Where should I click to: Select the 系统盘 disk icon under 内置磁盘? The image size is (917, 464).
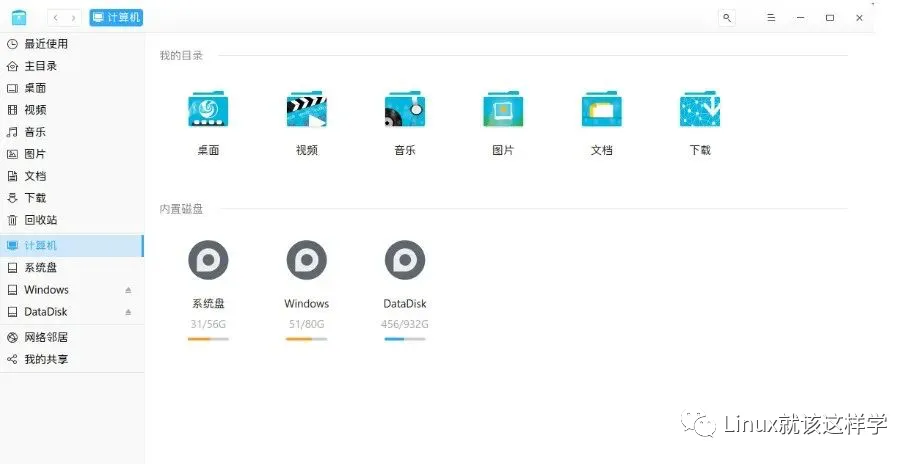click(x=208, y=260)
